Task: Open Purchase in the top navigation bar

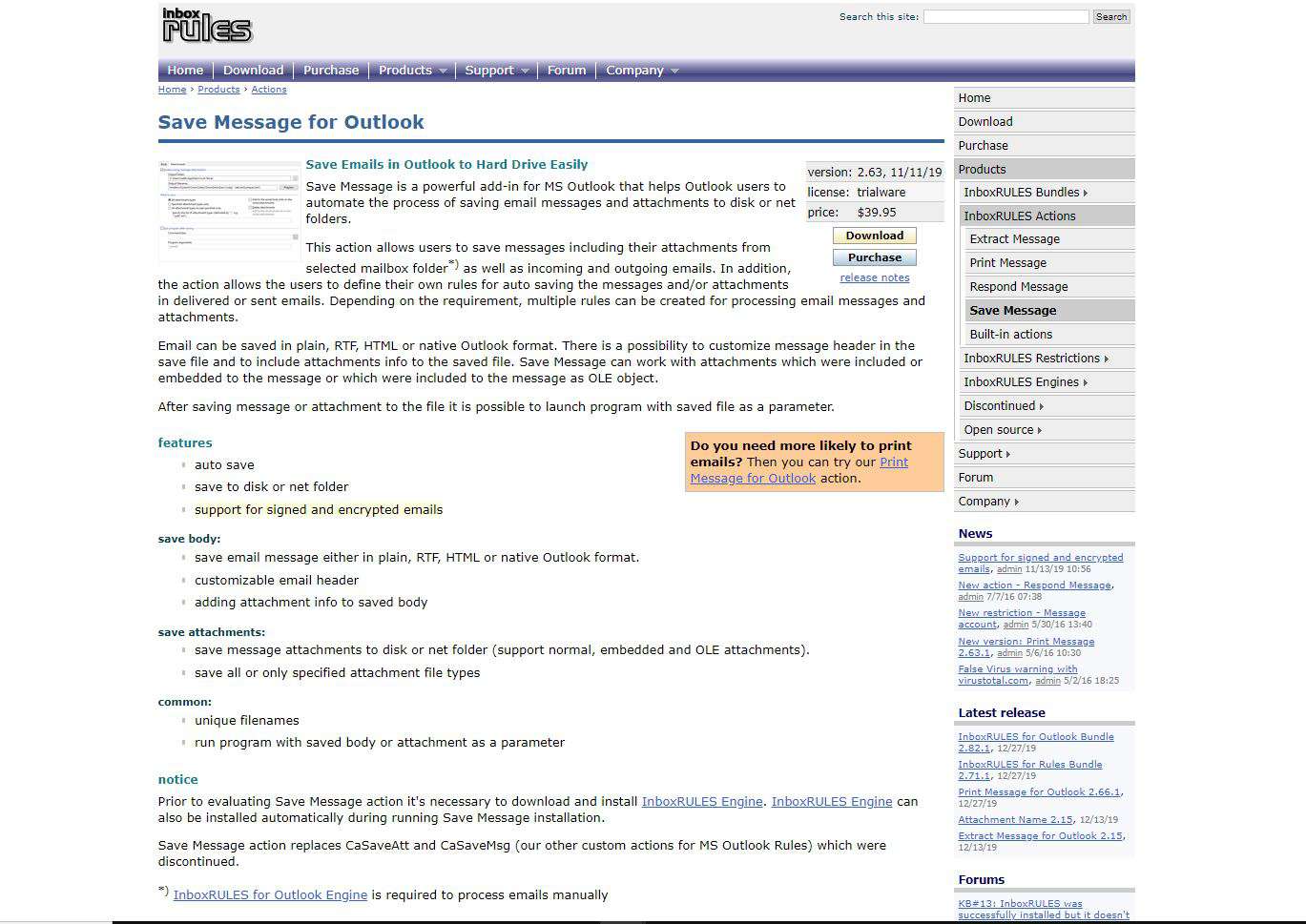Action: tap(331, 71)
